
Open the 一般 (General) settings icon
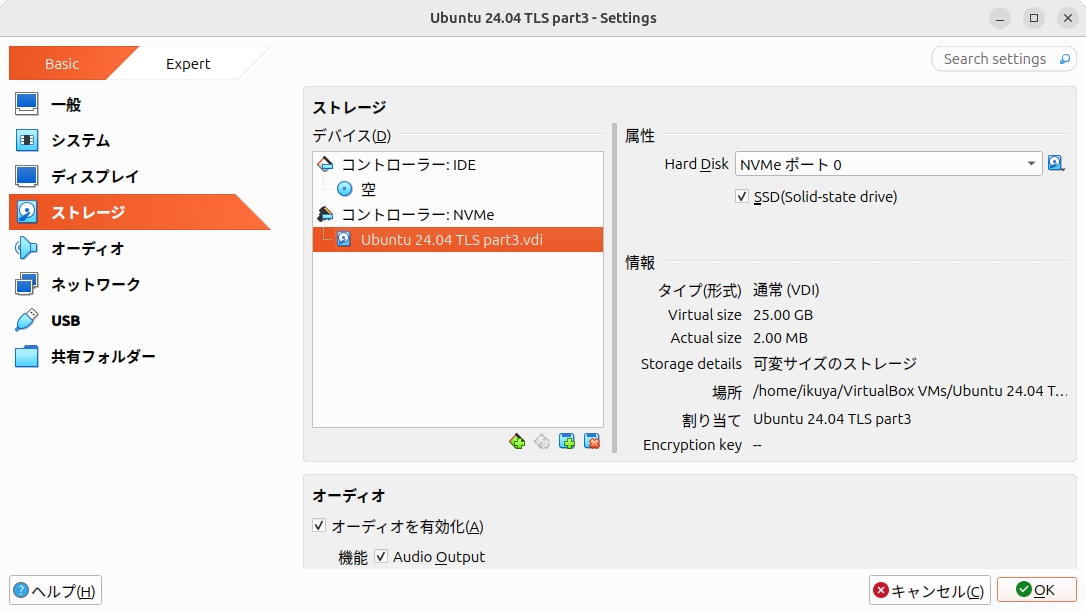pyautogui.click(x=26, y=105)
